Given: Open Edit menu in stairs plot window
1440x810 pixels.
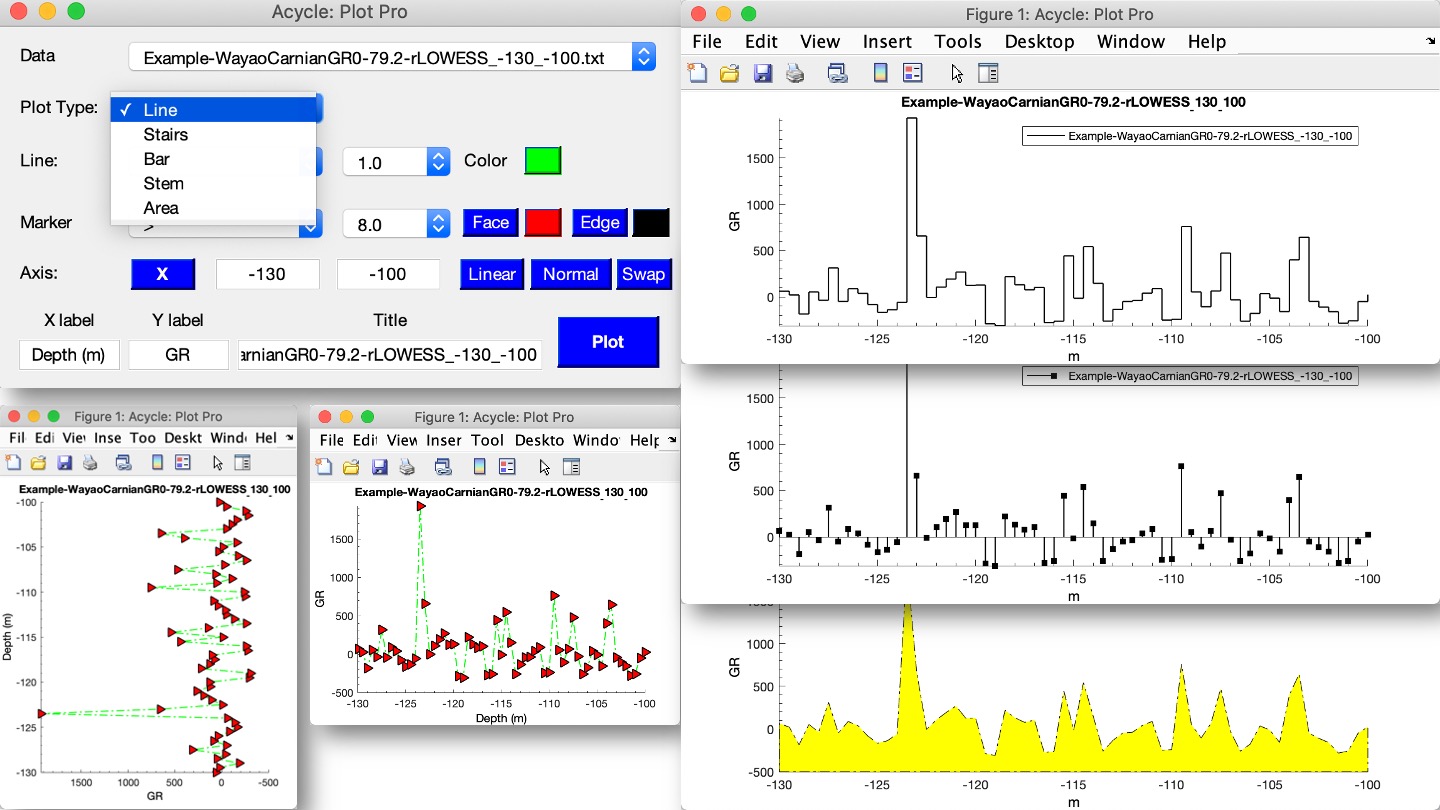Looking at the screenshot, I should (761, 41).
